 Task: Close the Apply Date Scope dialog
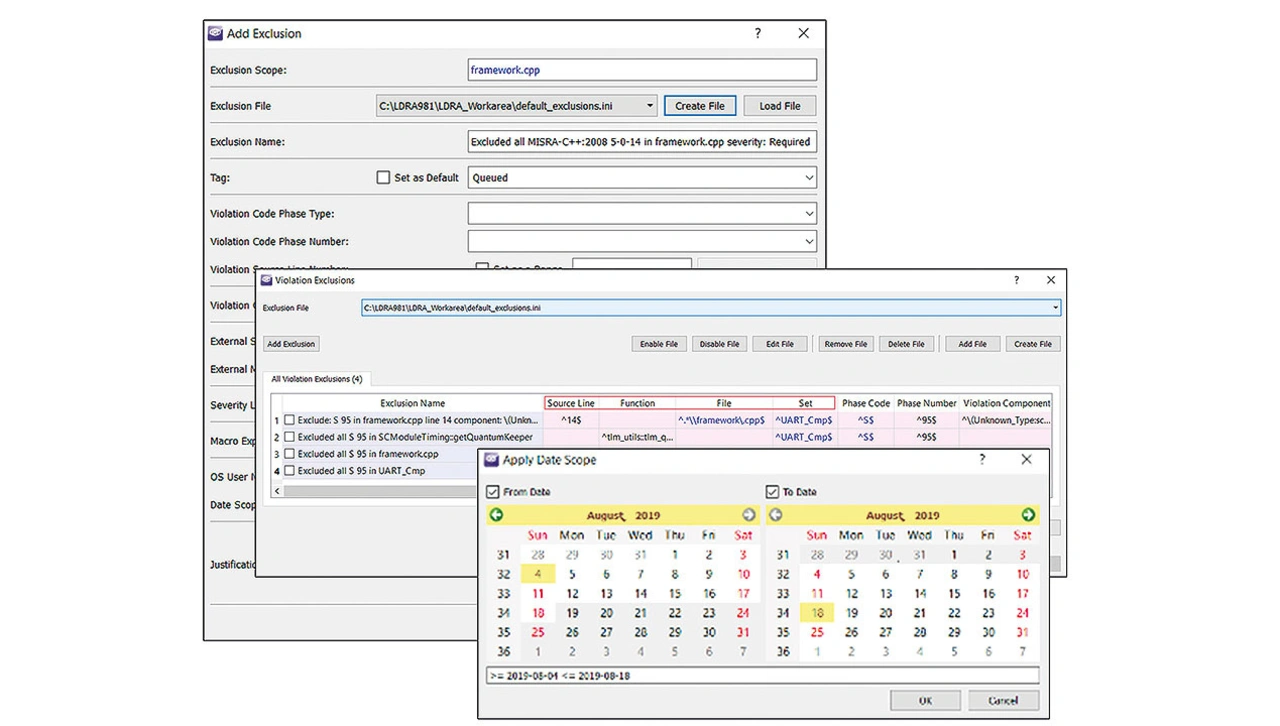click(1026, 460)
